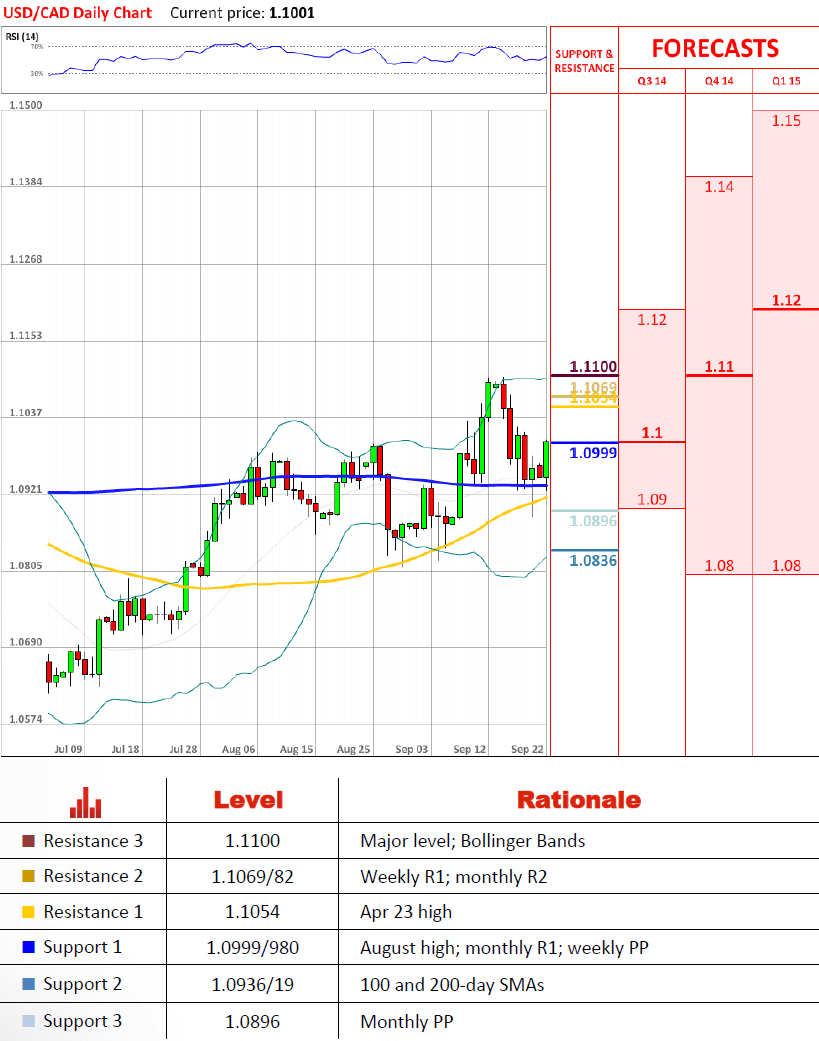Click the FORECASTS heading

[x=715, y=48]
